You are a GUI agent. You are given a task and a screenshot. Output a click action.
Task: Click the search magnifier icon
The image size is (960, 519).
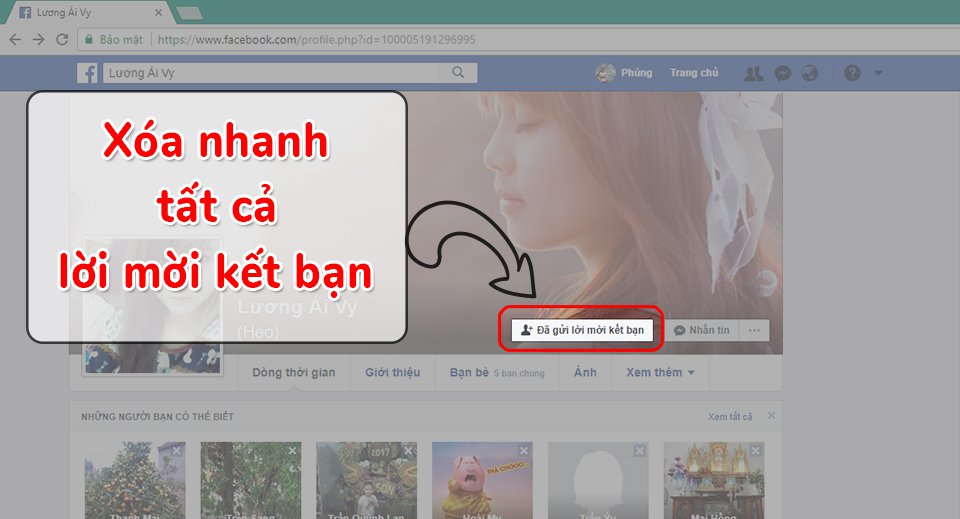pos(458,72)
